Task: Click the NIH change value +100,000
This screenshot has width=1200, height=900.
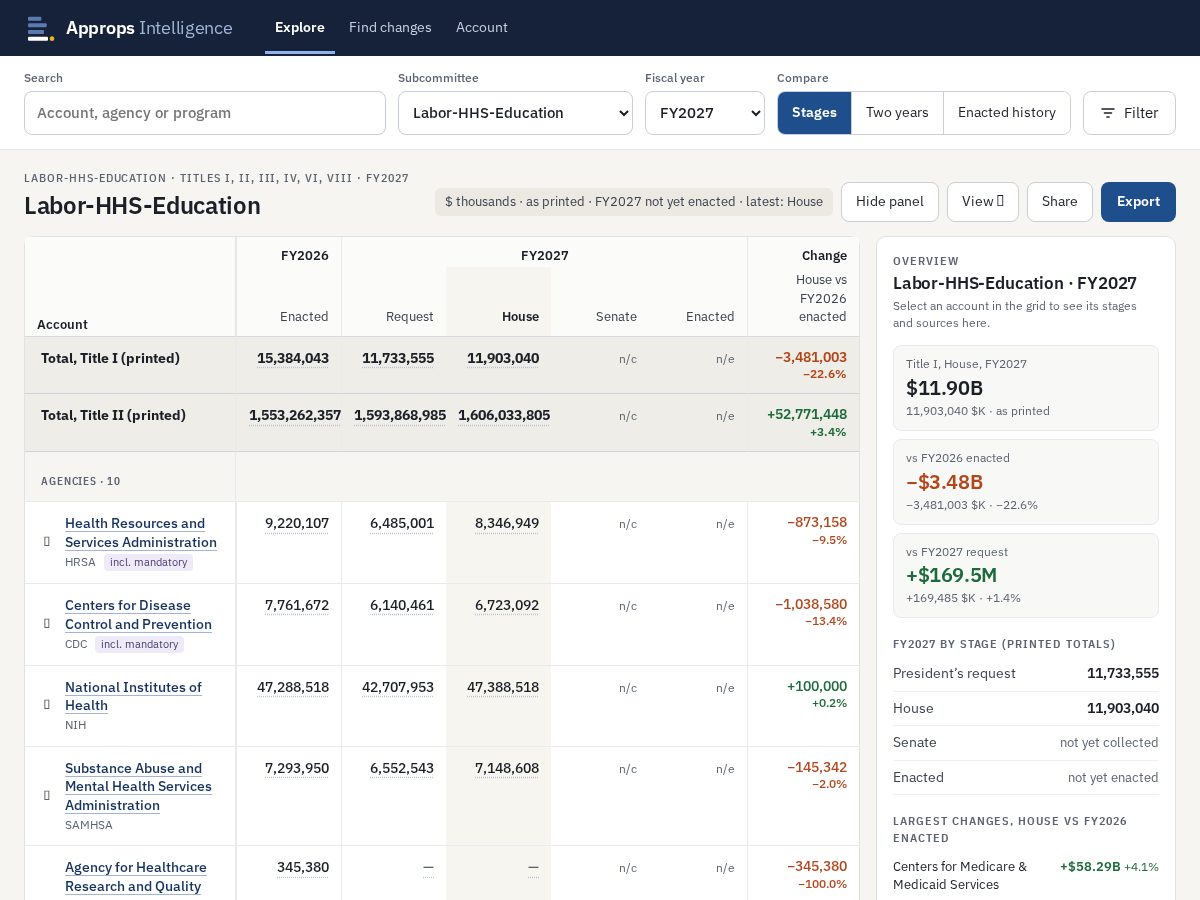Action: 817,687
